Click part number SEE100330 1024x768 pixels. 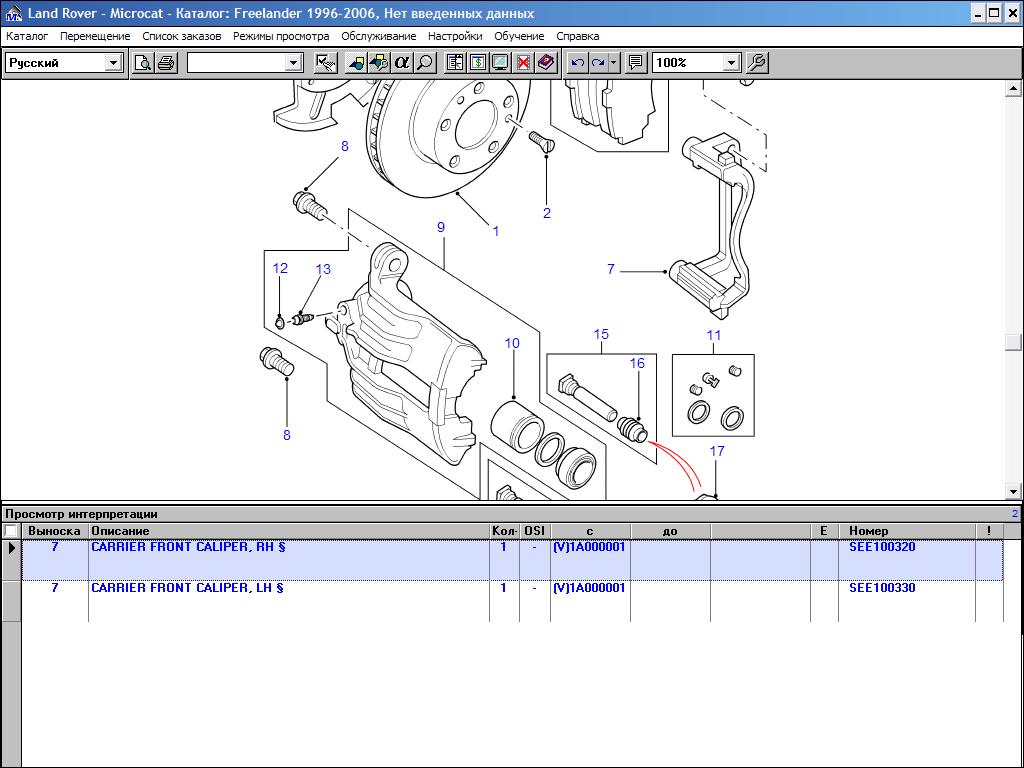(x=882, y=588)
